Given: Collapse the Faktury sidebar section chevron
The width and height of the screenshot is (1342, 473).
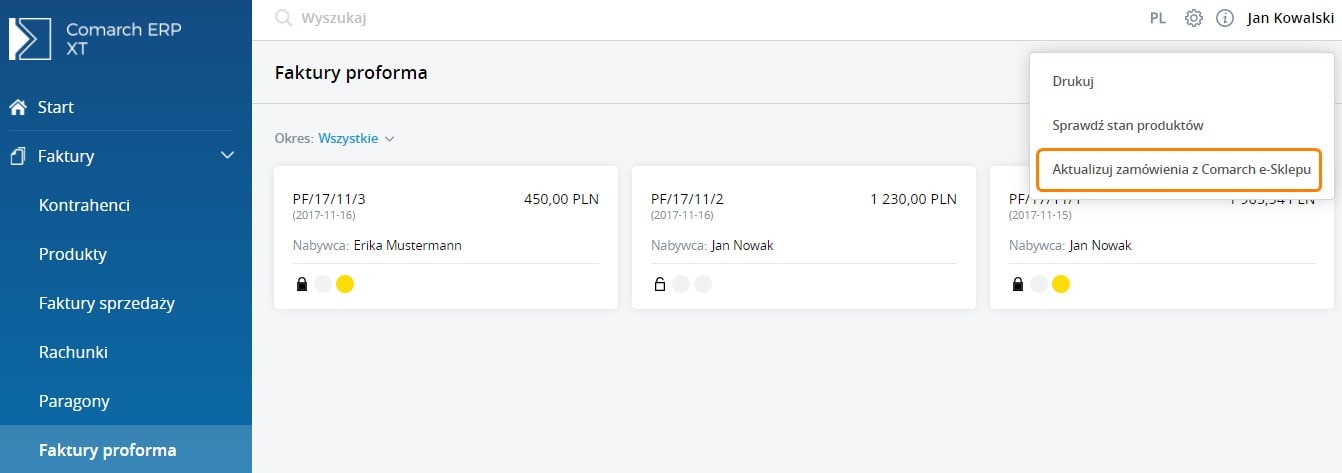Looking at the screenshot, I should 227,156.
